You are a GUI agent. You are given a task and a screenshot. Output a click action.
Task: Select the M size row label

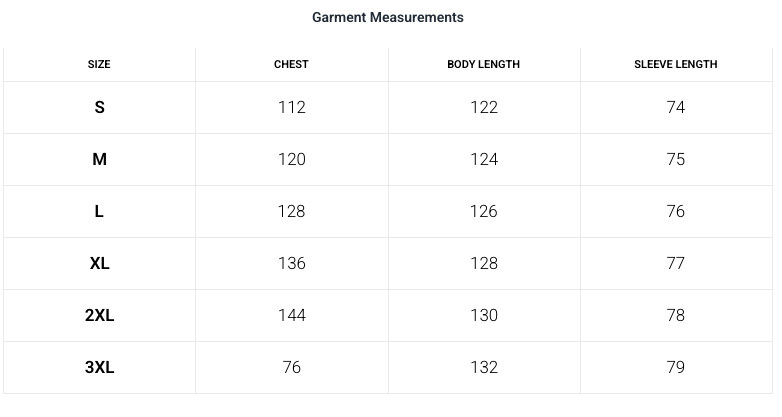pos(99,159)
